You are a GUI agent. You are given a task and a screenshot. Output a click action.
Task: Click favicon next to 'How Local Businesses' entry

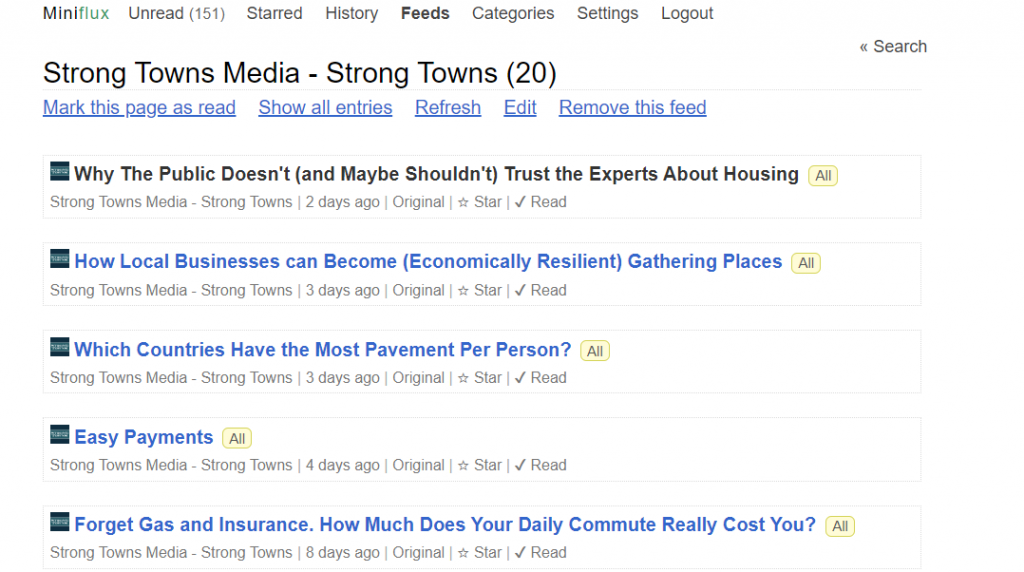pos(59,259)
